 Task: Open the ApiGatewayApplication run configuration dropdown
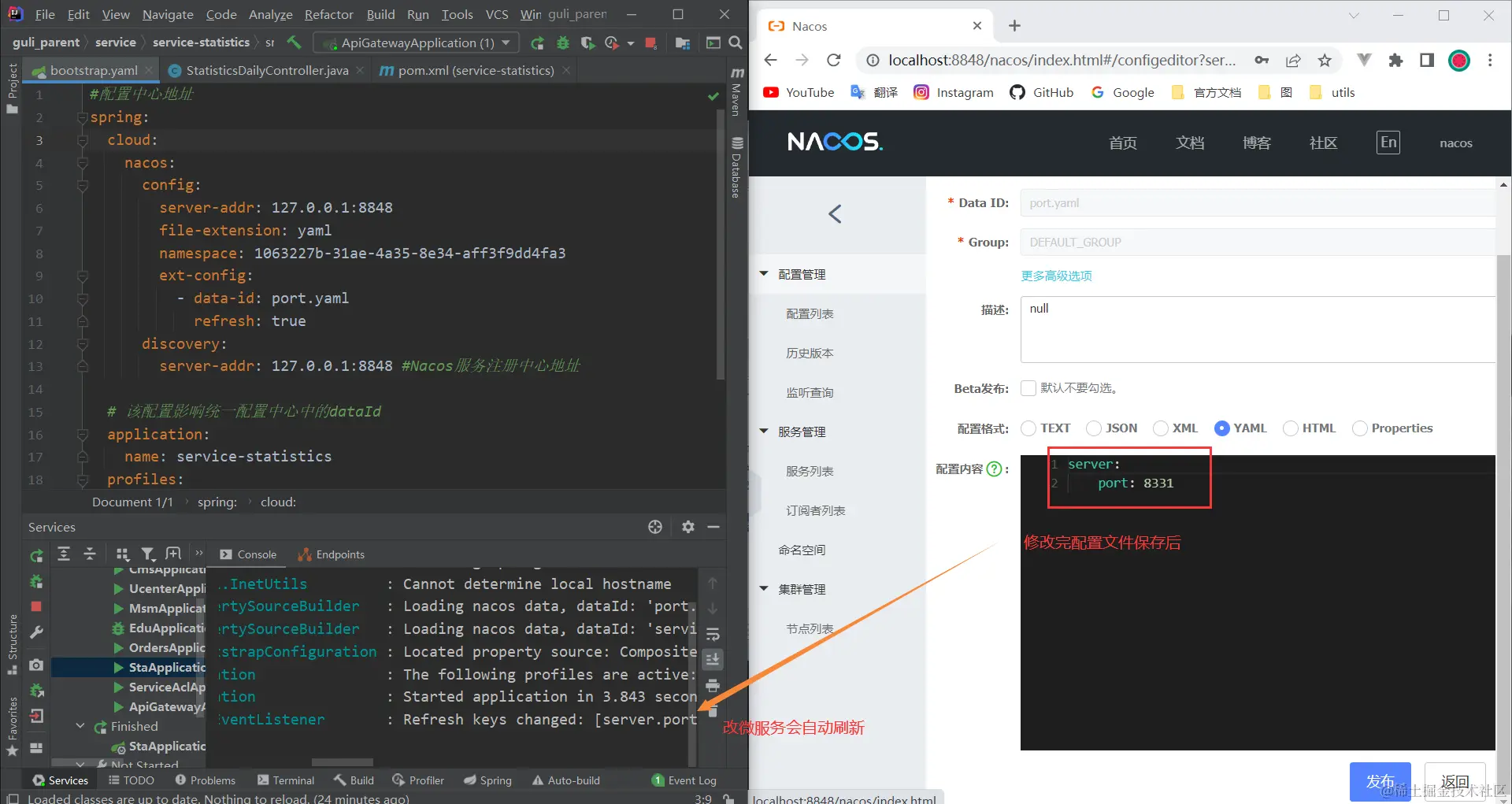416,43
